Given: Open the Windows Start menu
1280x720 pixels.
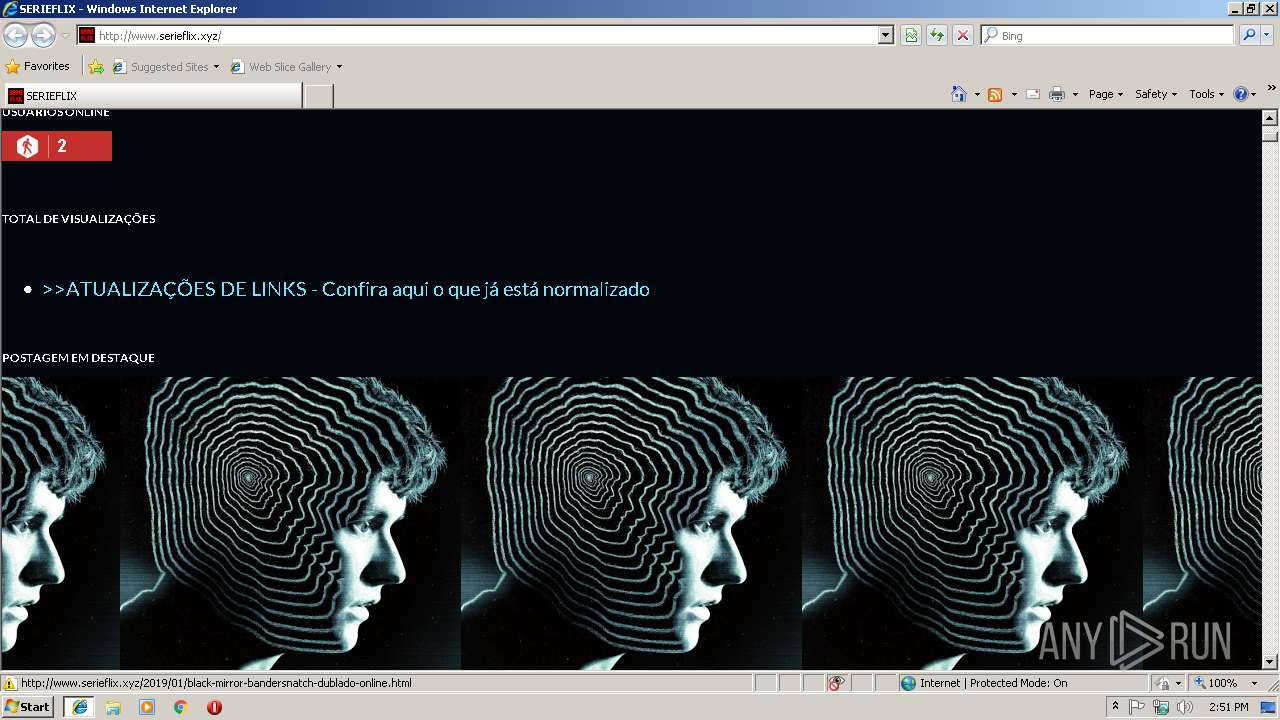Looking at the screenshot, I should [28, 707].
